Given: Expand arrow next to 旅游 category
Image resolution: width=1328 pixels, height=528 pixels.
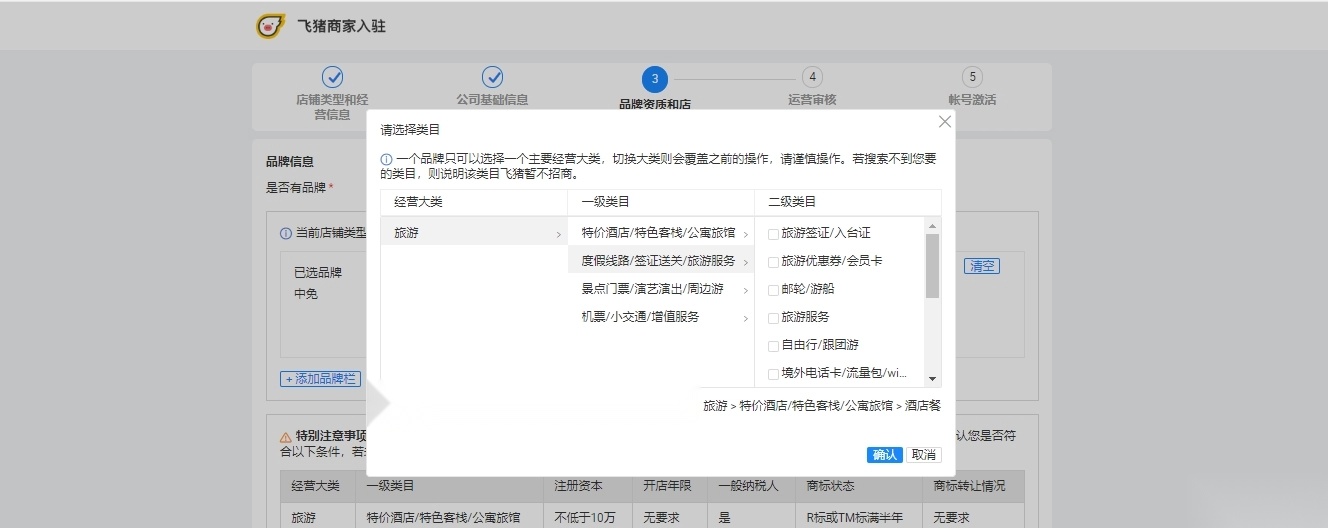Looking at the screenshot, I should [x=558, y=234].
